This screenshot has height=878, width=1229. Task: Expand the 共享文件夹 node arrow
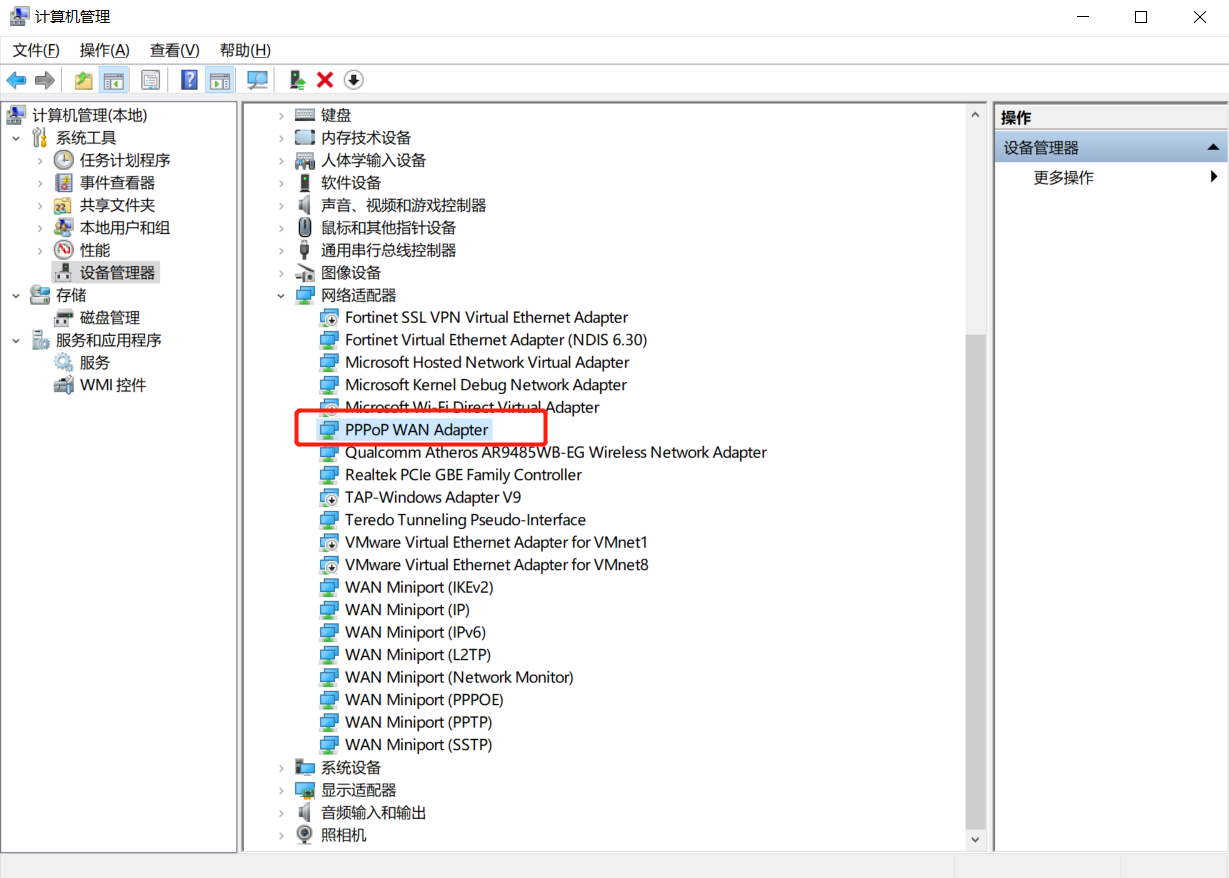[40, 205]
